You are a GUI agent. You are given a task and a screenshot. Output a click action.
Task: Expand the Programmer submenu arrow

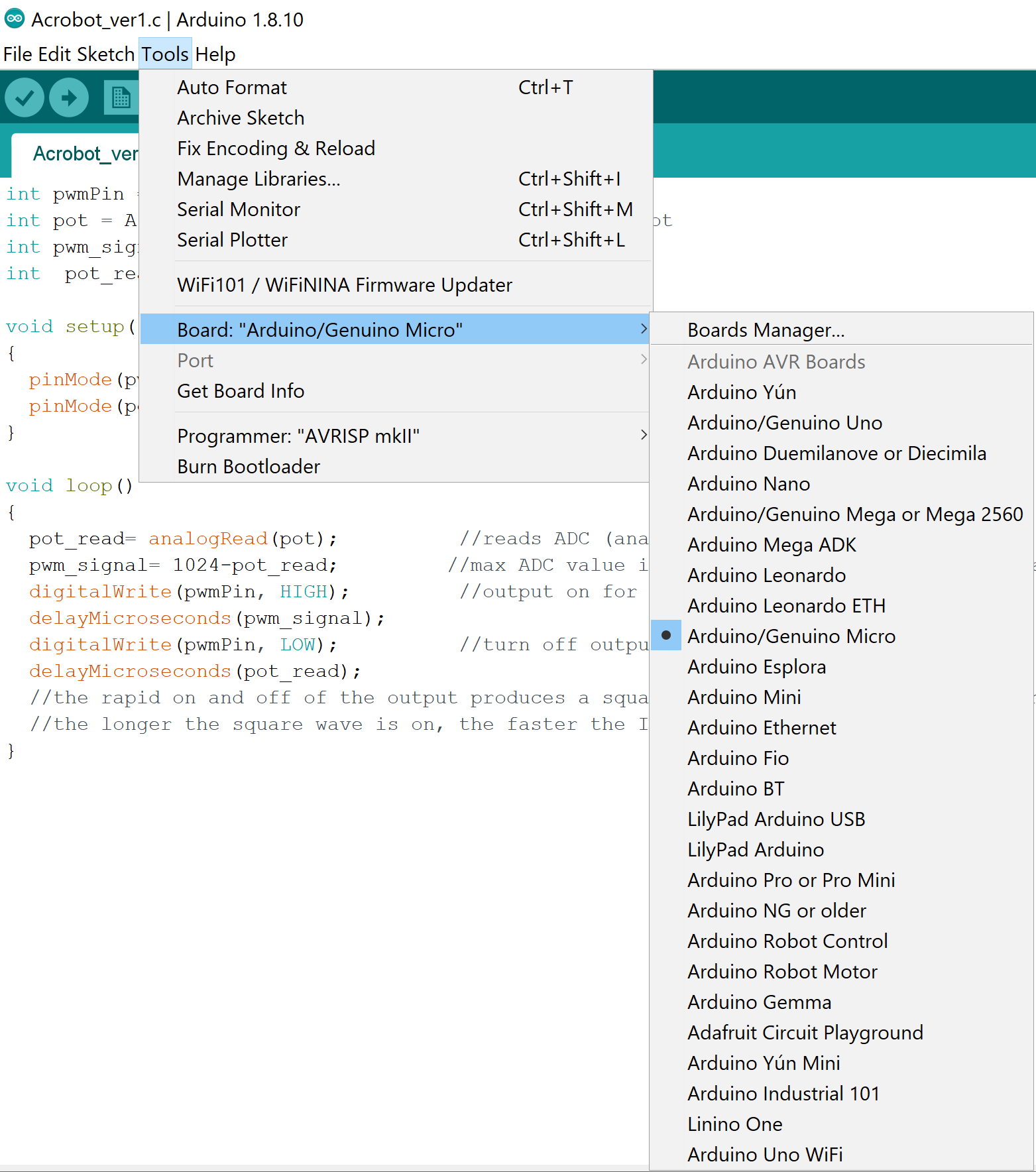click(x=644, y=435)
